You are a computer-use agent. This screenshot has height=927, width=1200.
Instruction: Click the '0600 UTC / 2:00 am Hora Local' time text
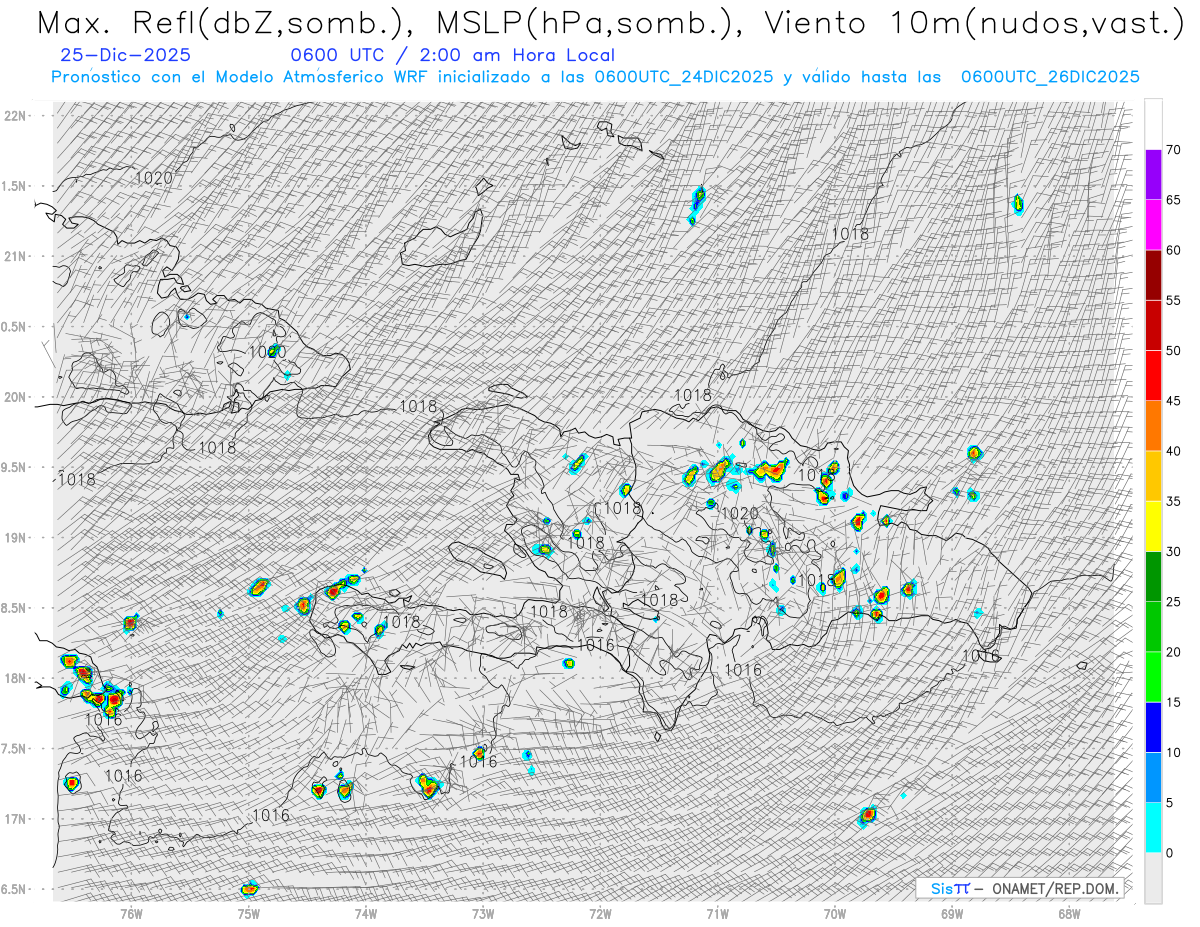pyautogui.click(x=452, y=56)
